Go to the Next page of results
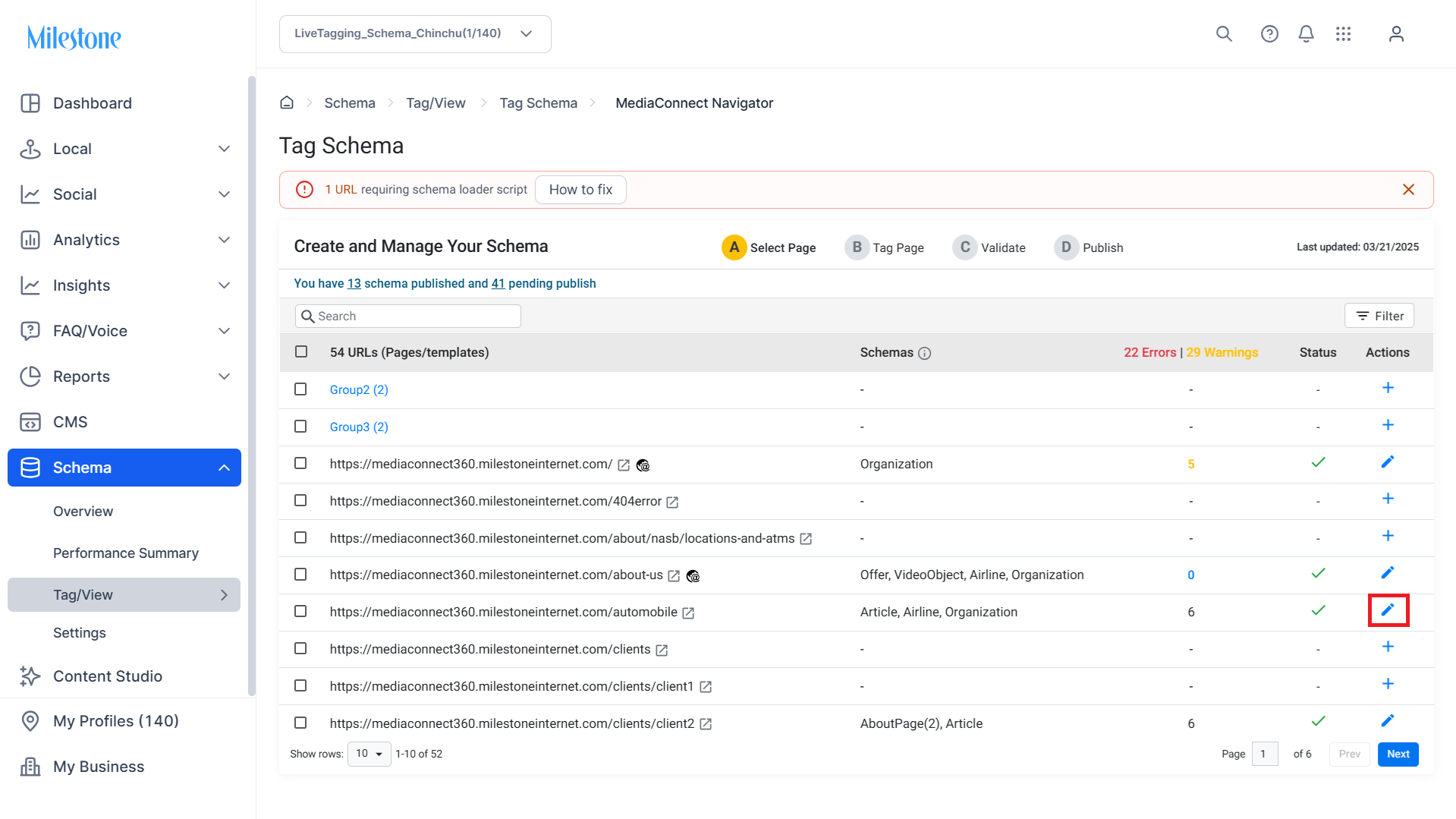Image resolution: width=1456 pixels, height=819 pixels. [x=1398, y=754]
